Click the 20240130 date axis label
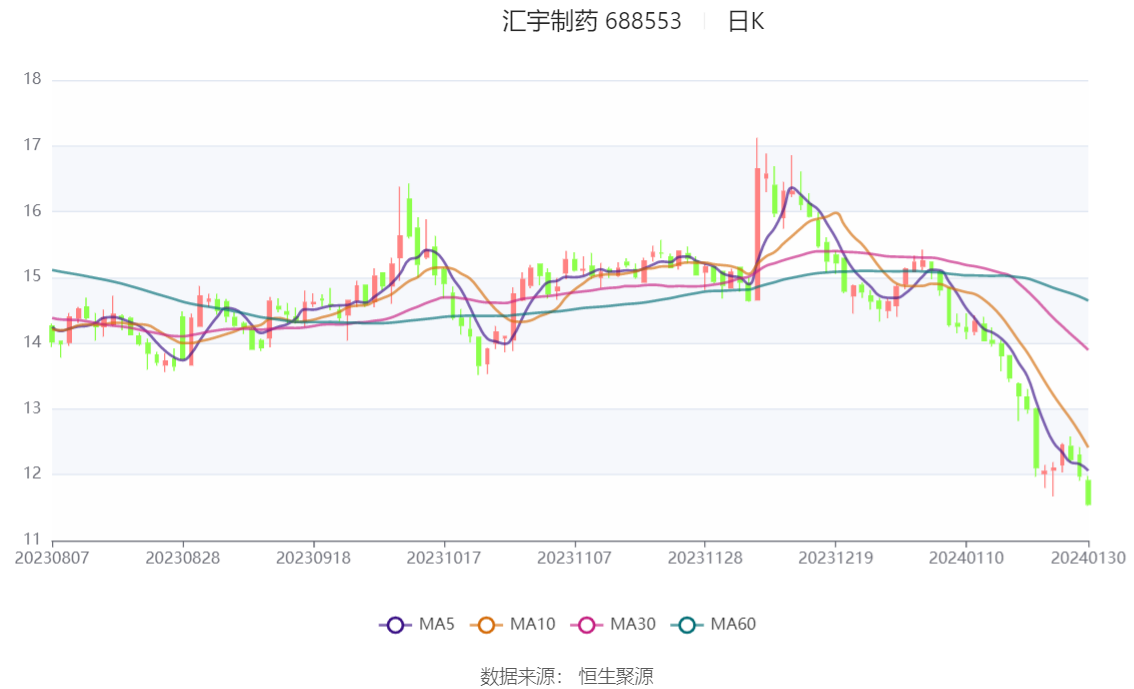Image resolution: width=1134 pixels, height=689 pixels. [1088, 558]
